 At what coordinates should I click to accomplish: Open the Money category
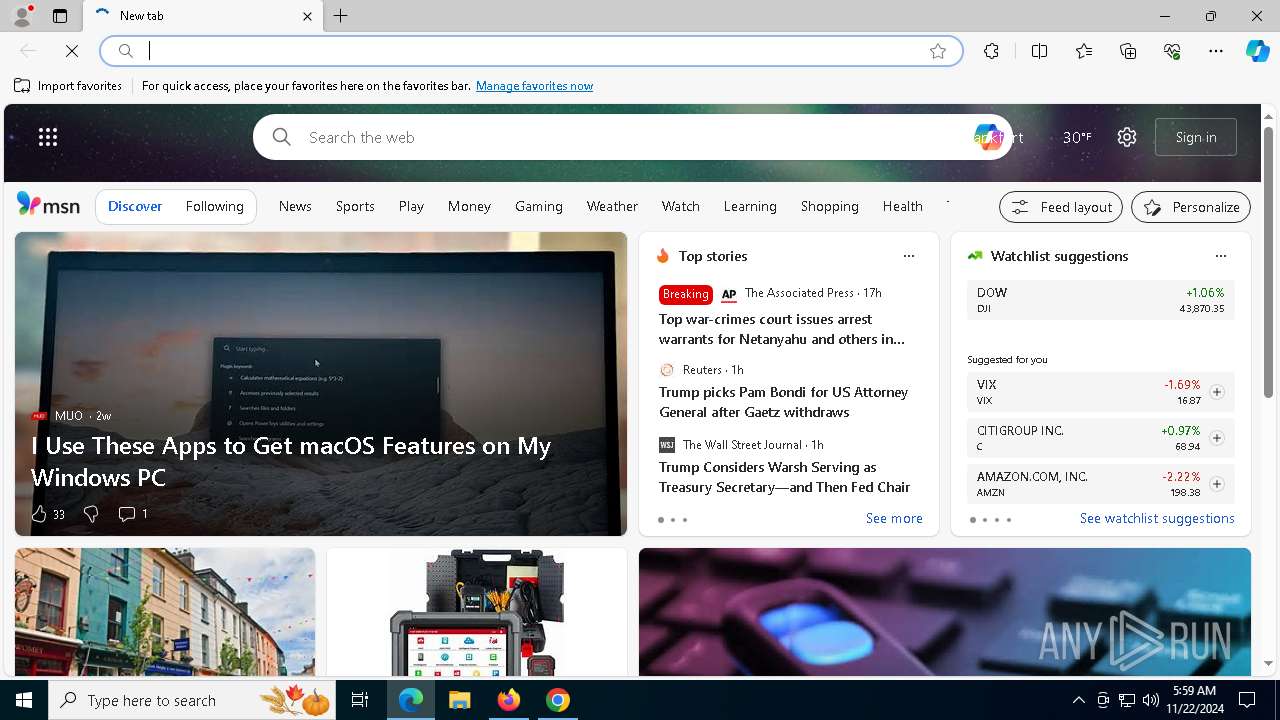pyautogui.click(x=469, y=206)
